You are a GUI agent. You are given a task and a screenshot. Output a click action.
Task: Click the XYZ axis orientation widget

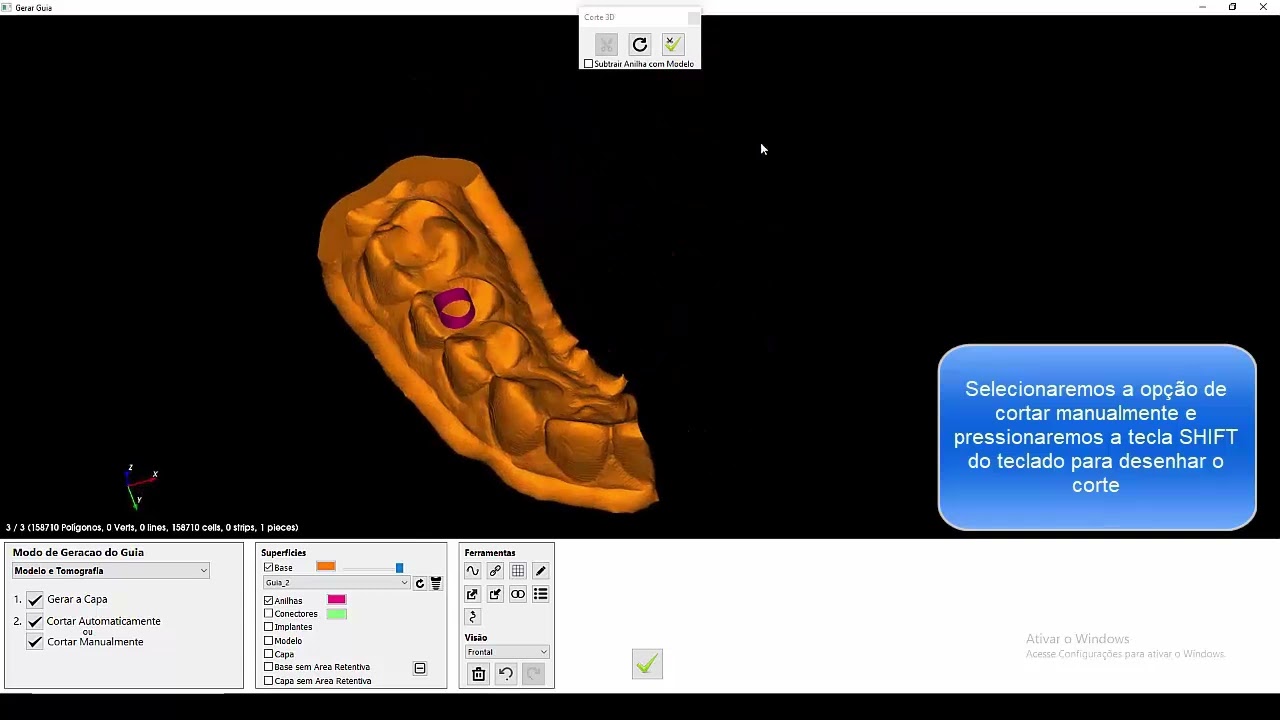(140, 487)
